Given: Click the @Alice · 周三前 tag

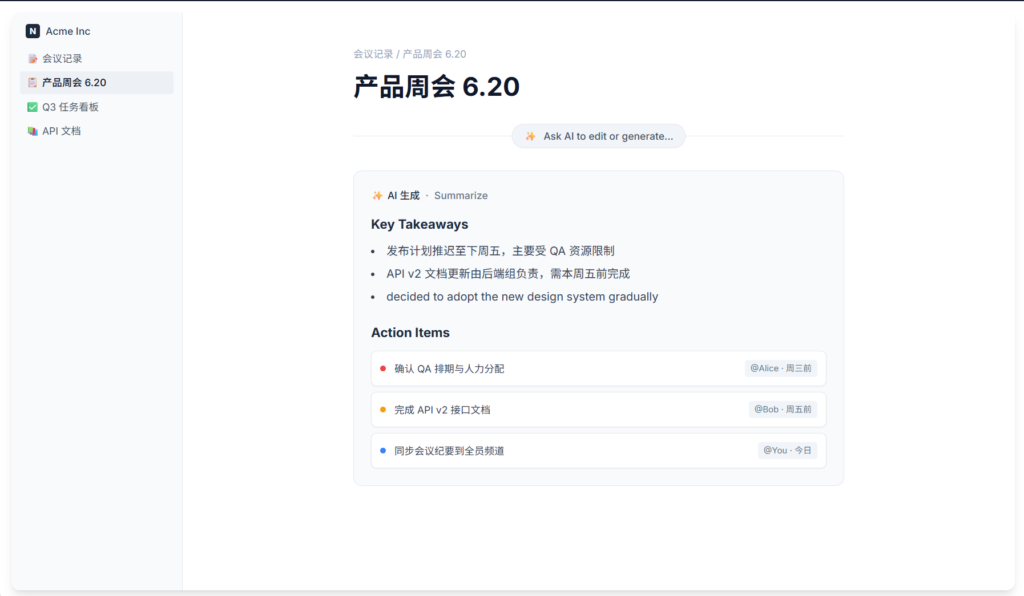Looking at the screenshot, I should tap(781, 368).
